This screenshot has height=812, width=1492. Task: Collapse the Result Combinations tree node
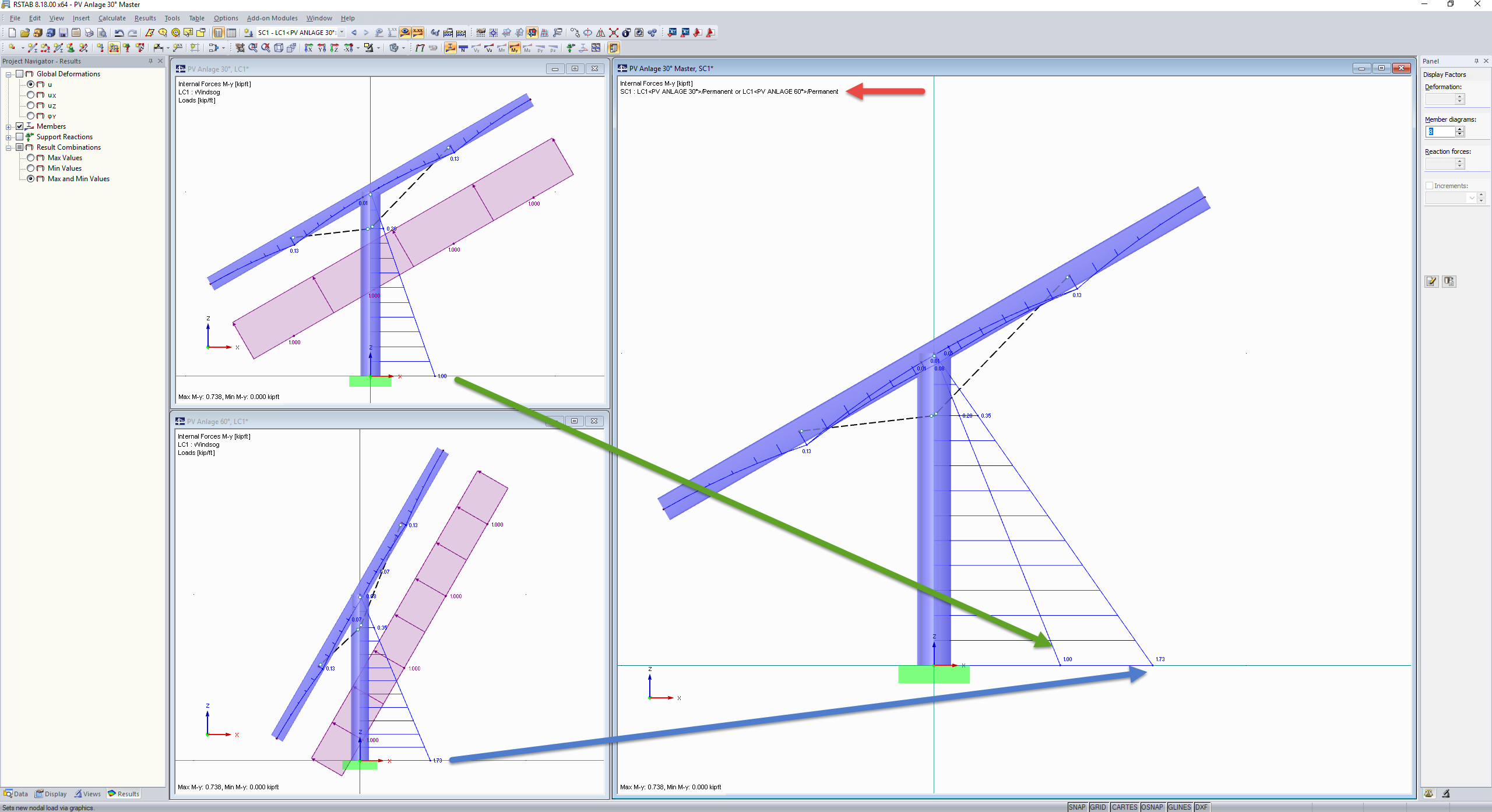pos(8,147)
